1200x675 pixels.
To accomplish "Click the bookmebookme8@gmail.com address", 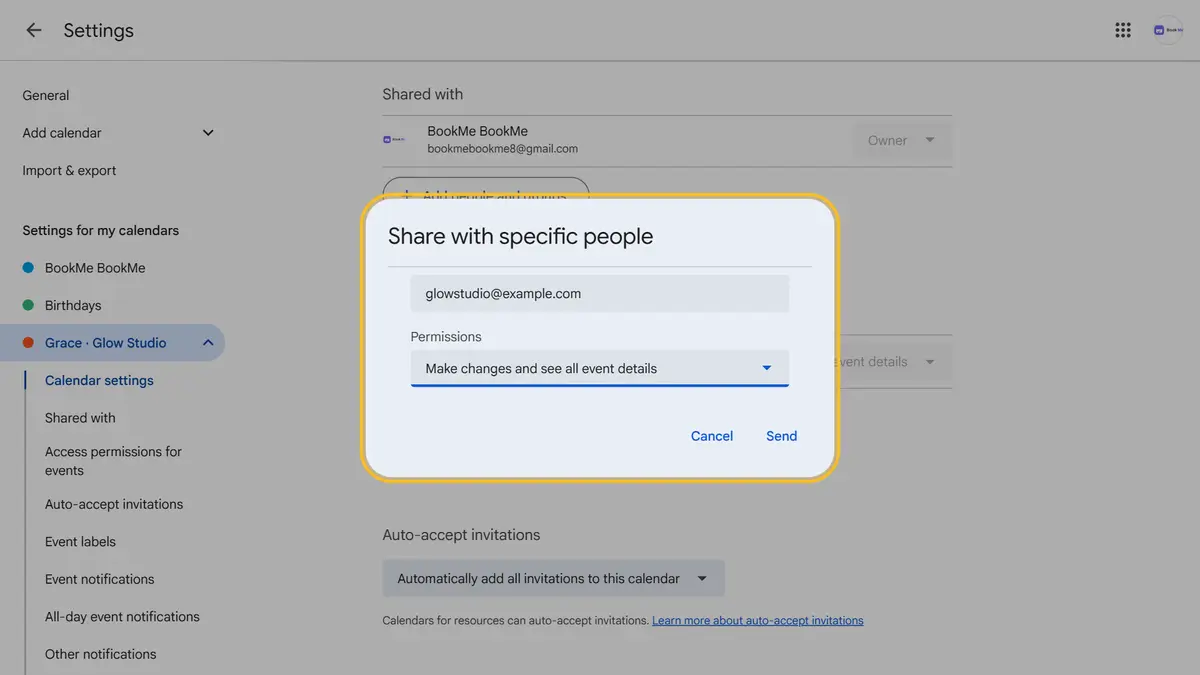I will [x=503, y=149].
